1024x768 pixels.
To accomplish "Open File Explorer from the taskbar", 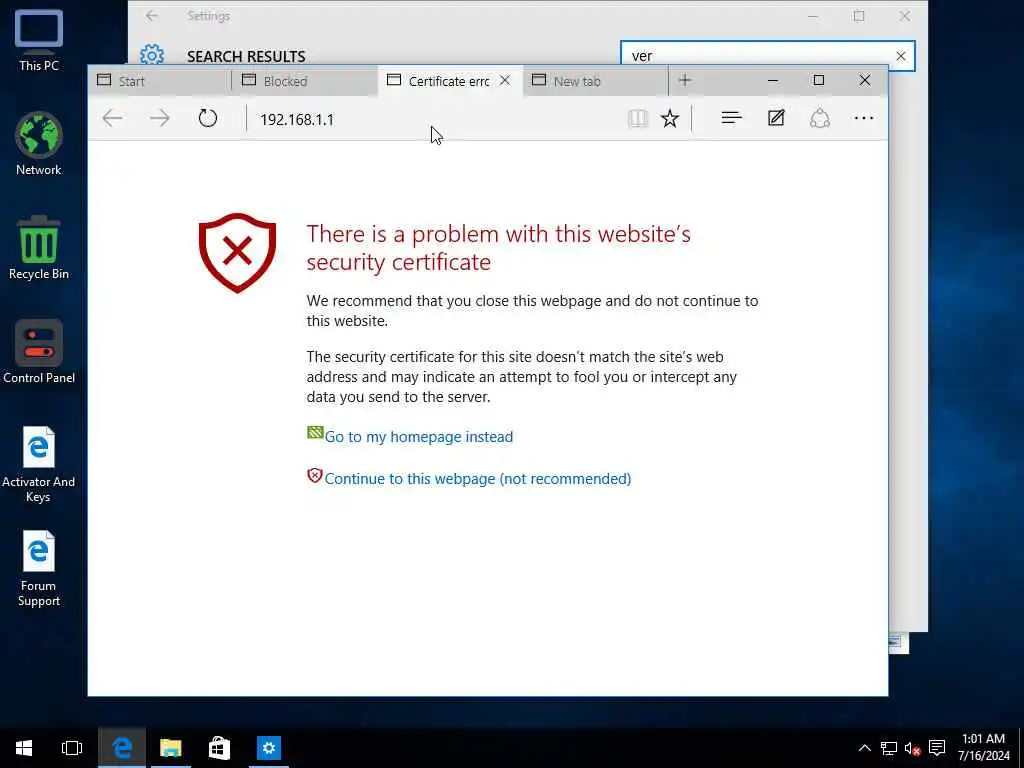I will pos(170,748).
